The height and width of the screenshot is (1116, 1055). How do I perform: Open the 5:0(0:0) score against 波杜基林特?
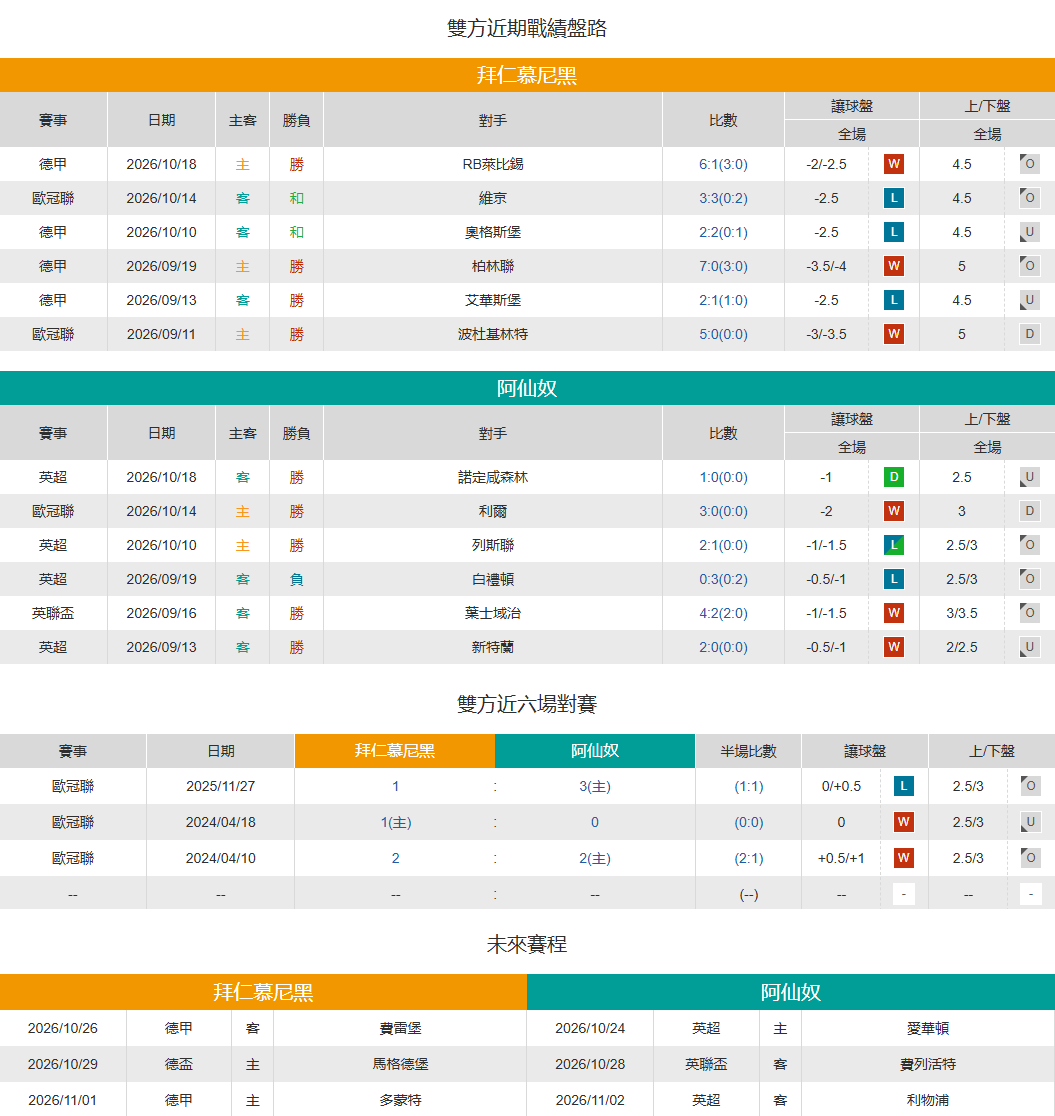coord(723,334)
